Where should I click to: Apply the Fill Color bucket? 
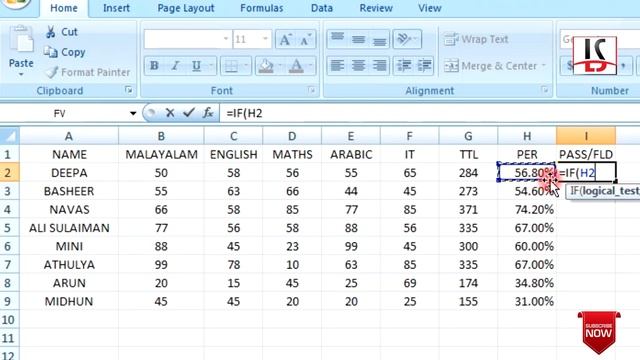[266, 65]
